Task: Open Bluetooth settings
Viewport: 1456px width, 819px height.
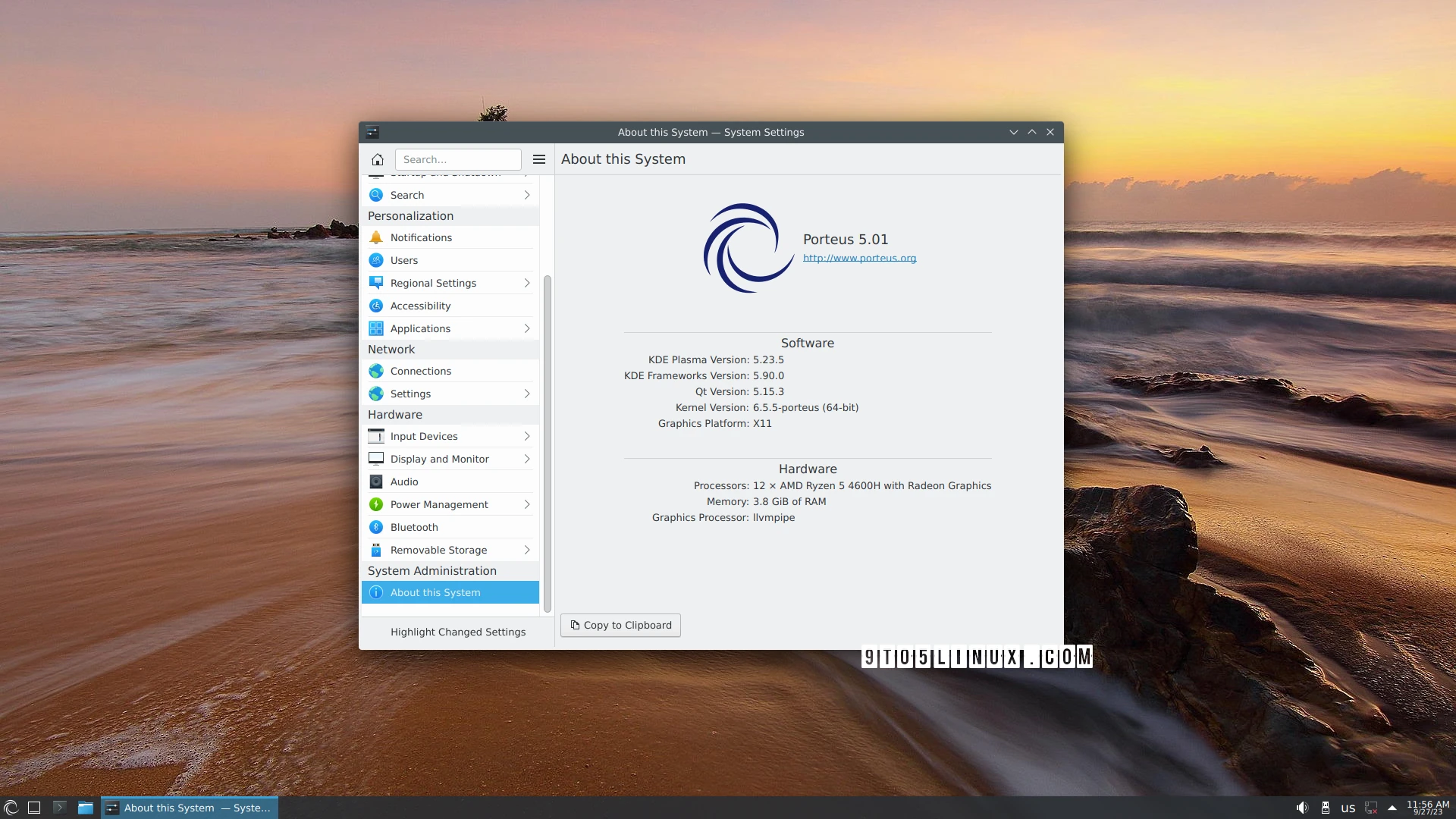Action: pos(414,527)
